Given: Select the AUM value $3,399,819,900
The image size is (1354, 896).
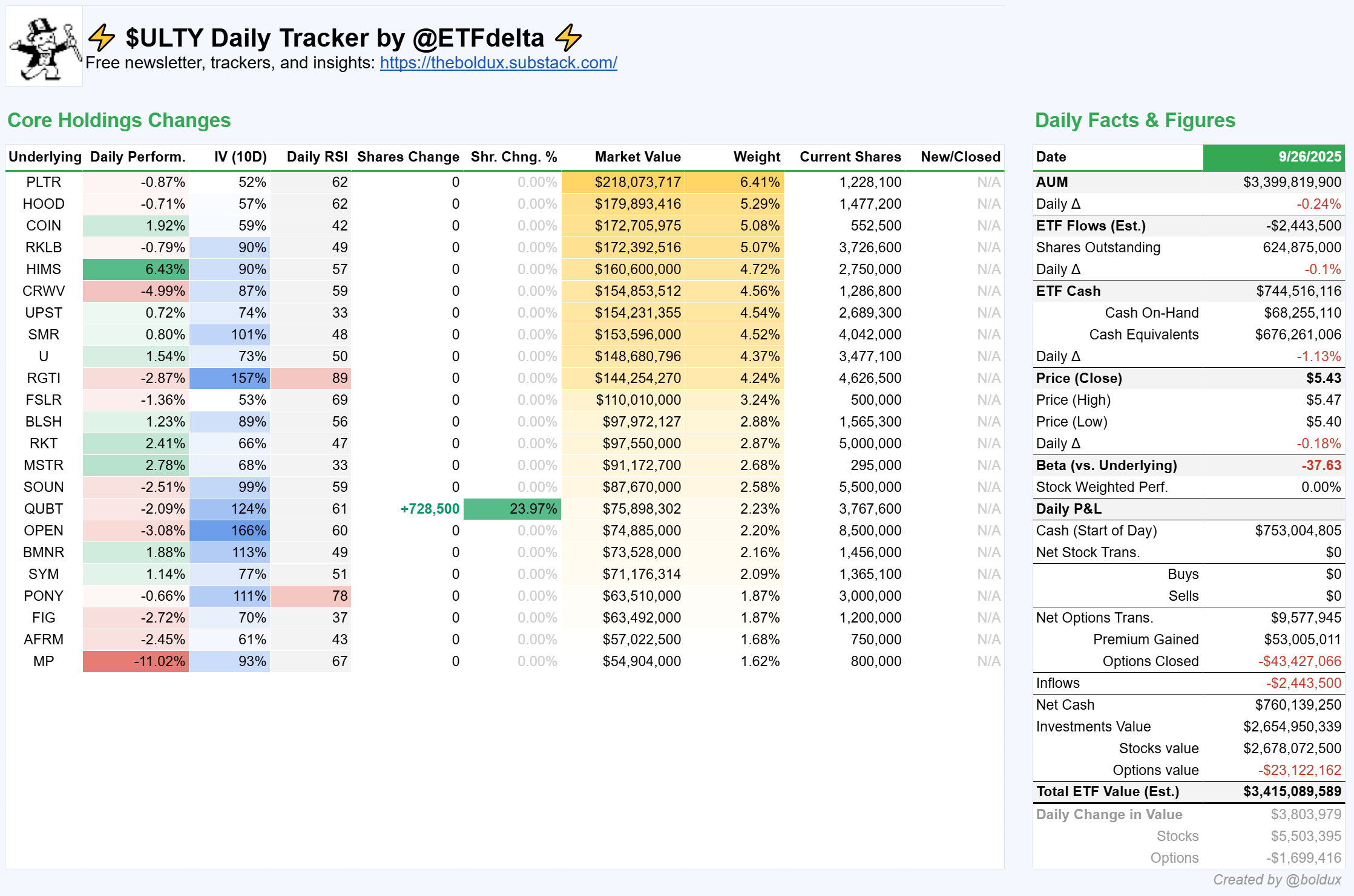Looking at the screenshot, I should tap(1292, 182).
